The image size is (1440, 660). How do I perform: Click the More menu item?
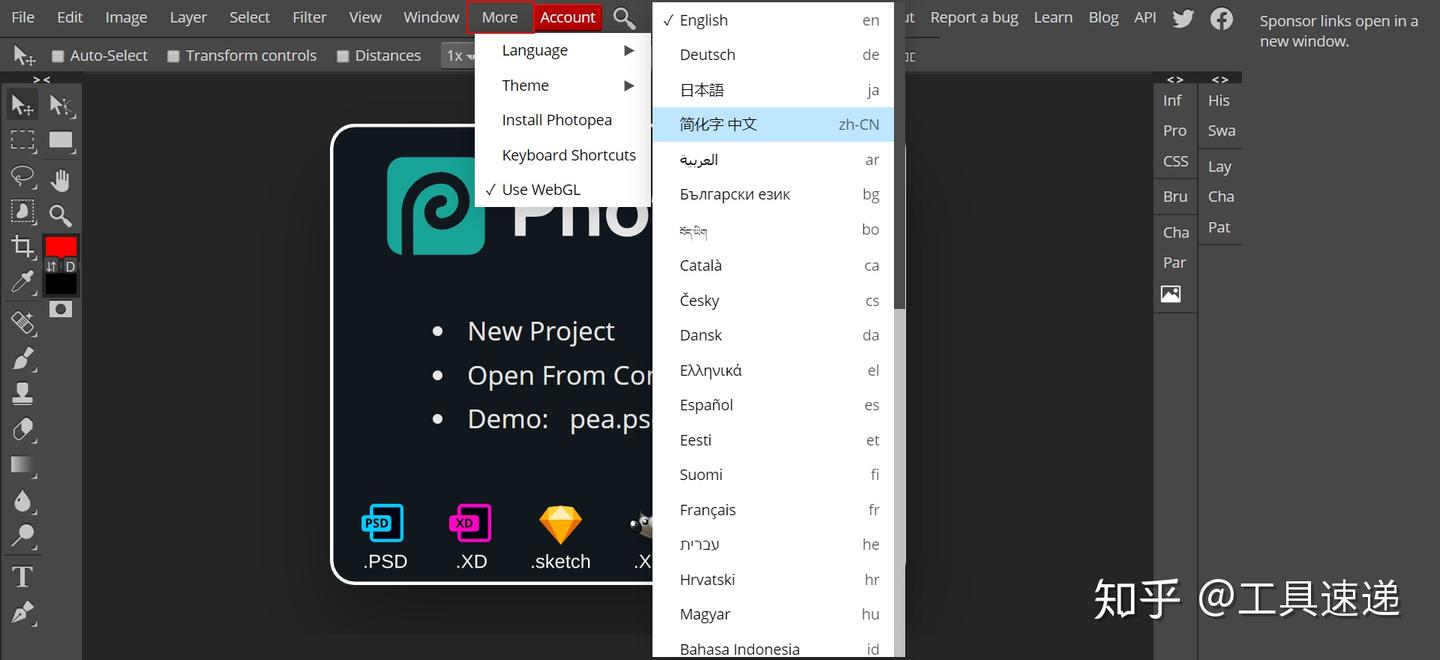pos(500,17)
